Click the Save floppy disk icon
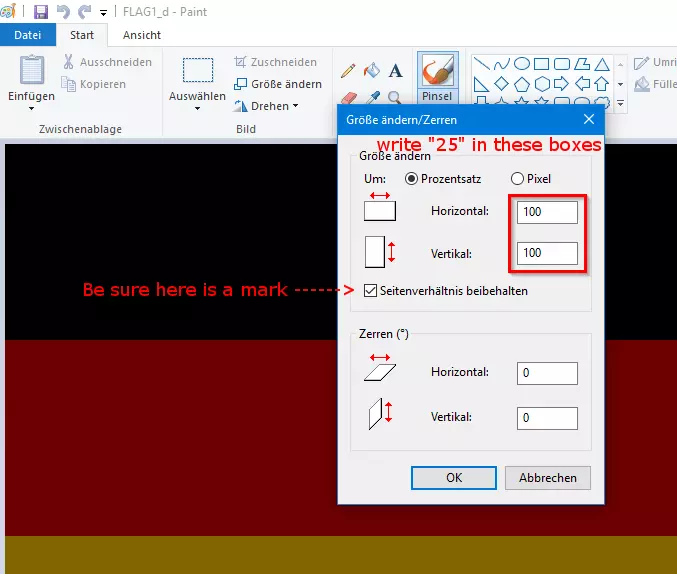The width and height of the screenshot is (677, 574). tap(41, 12)
